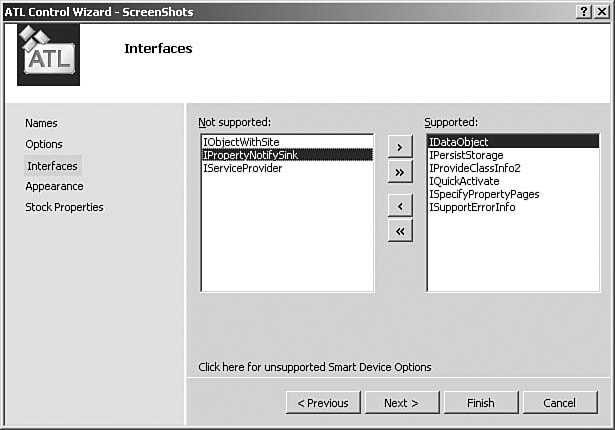Go to the Appearance page
The width and height of the screenshot is (615, 430).
point(54,186)
